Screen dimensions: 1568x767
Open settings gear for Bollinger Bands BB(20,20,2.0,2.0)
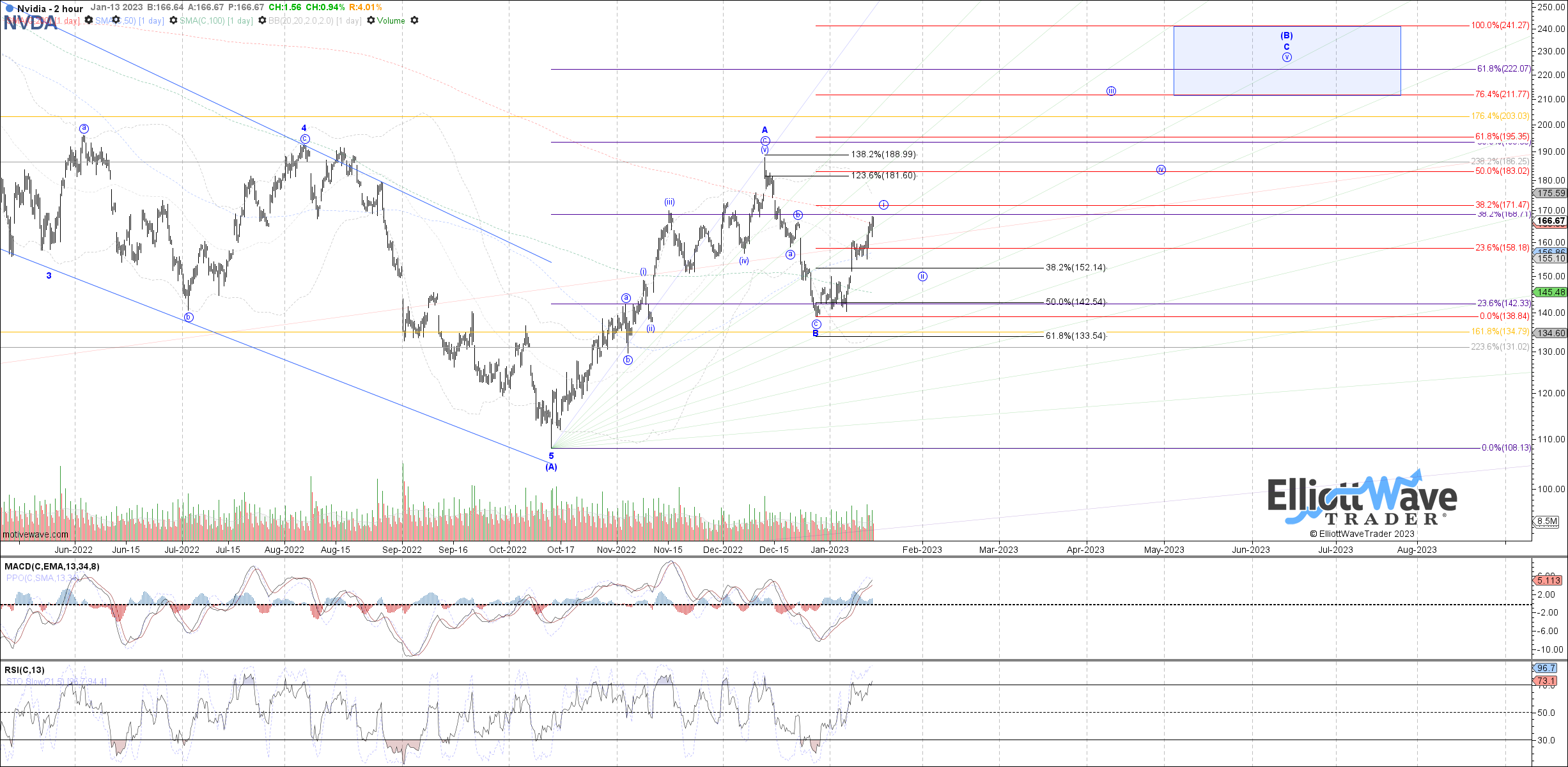click(371, 20)
